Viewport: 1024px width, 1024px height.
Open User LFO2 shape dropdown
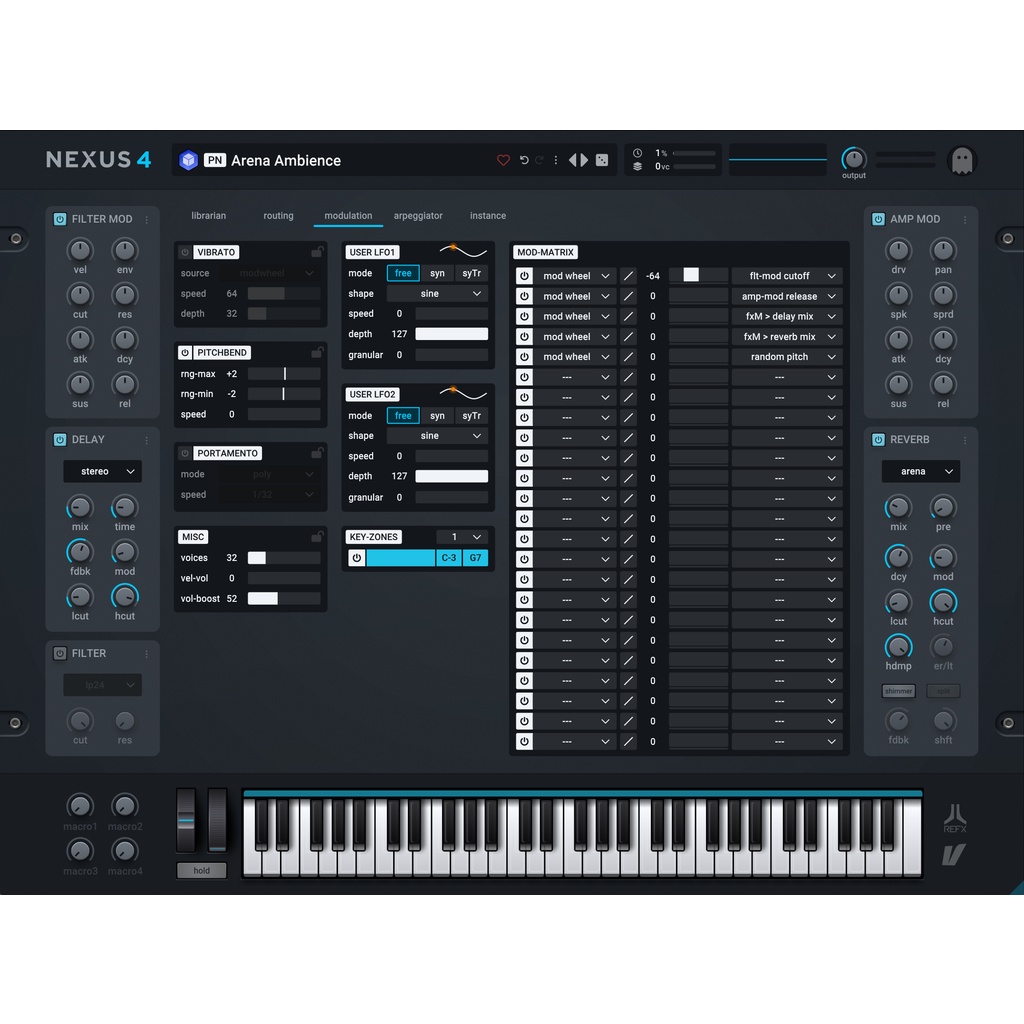point(438,436)
